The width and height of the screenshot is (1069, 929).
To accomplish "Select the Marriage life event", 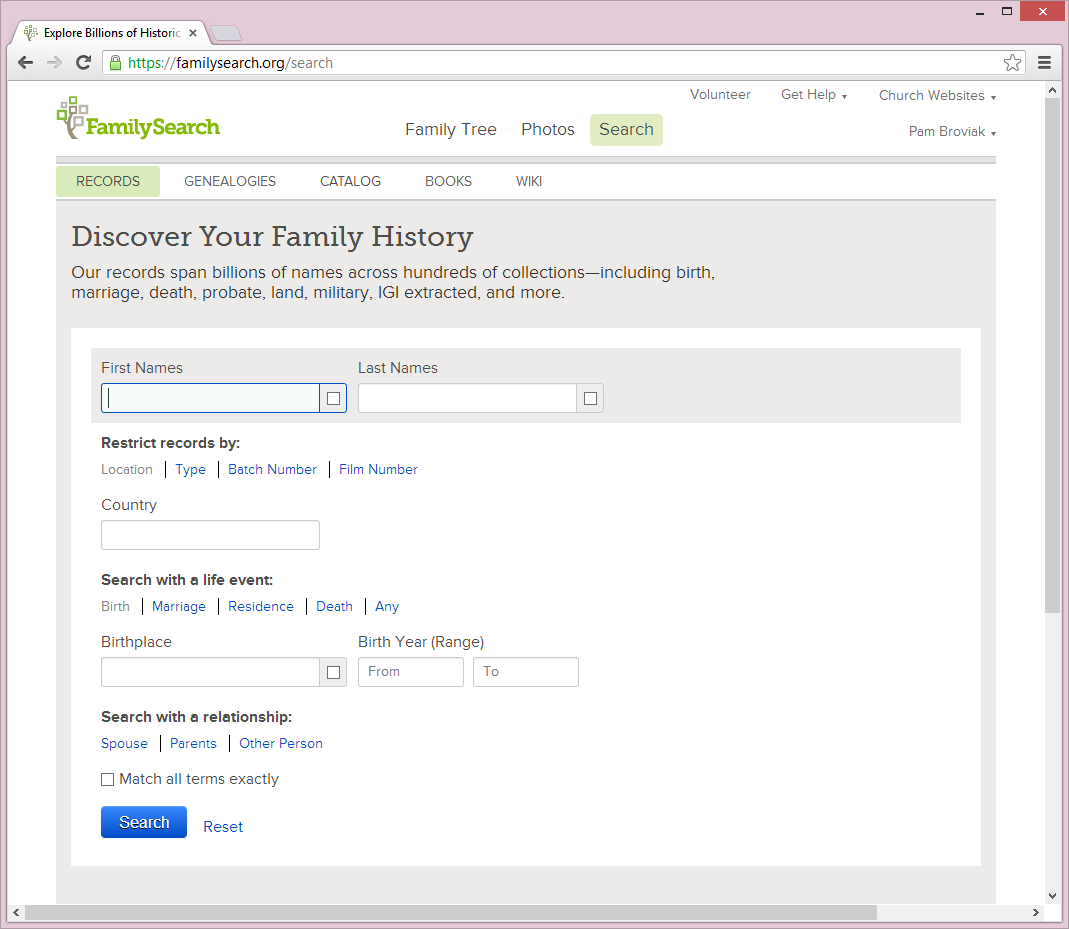I will (179, 607).
